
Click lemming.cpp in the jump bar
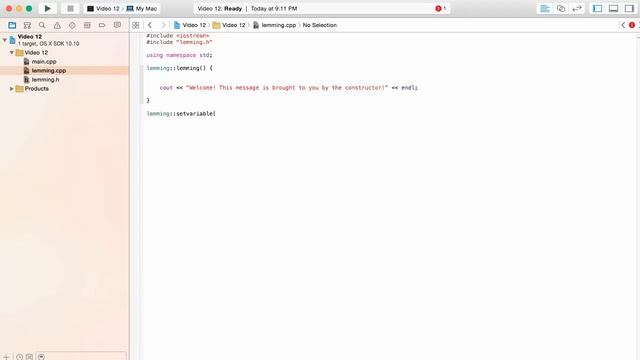pos(274,25)
